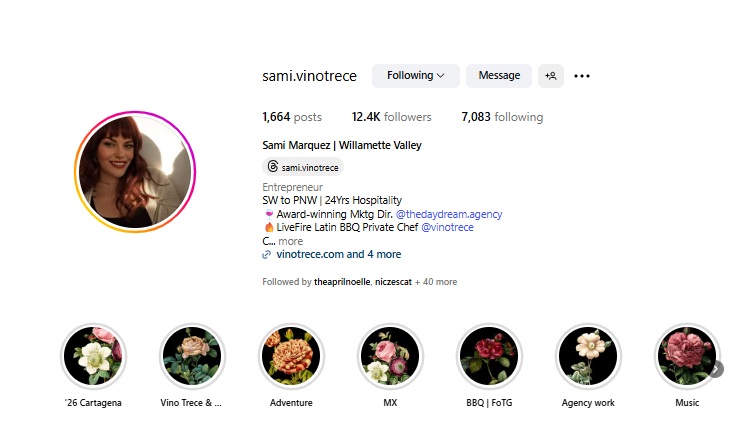
Task: View the Agency work highlight
Action: (588, 356)
